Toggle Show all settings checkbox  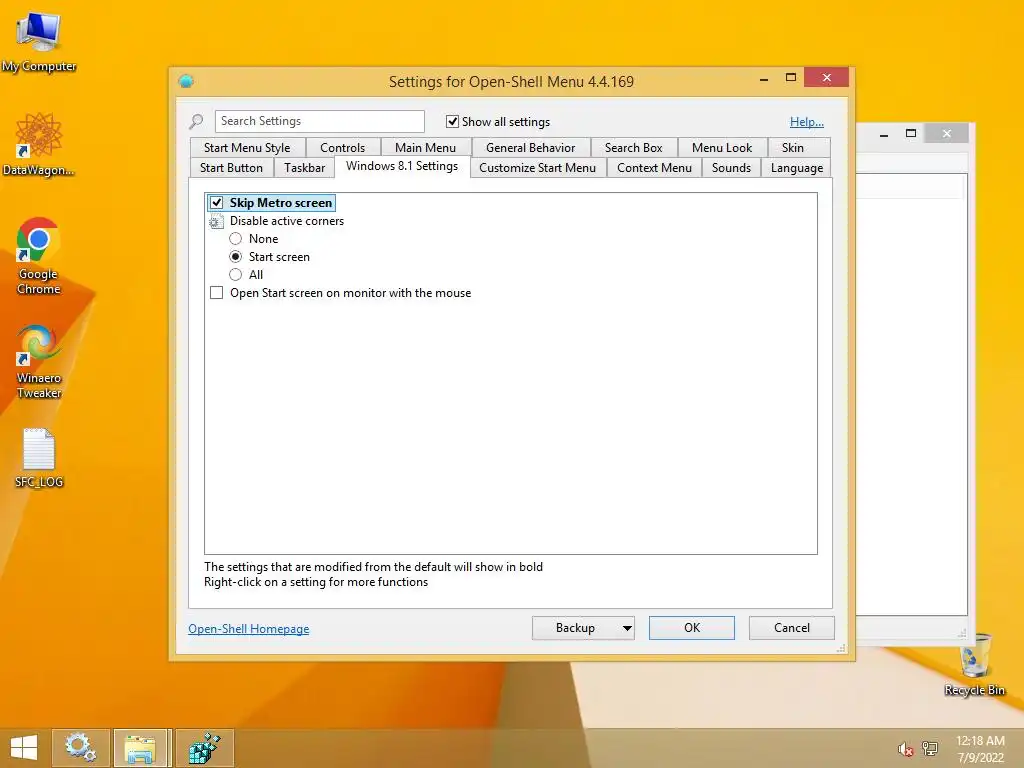click(x=452, y=121)
